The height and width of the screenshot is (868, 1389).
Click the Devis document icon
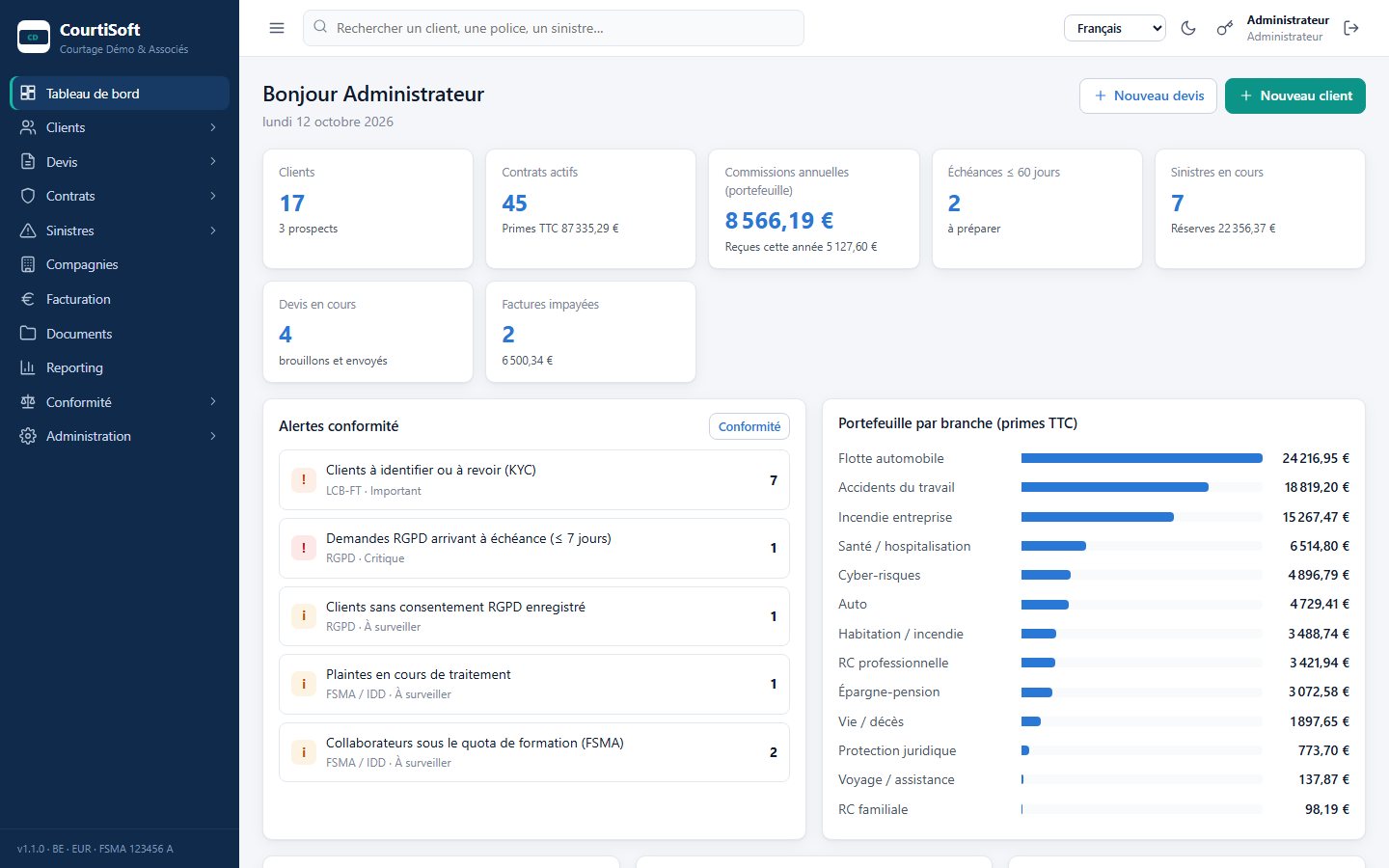pos(28,162)
